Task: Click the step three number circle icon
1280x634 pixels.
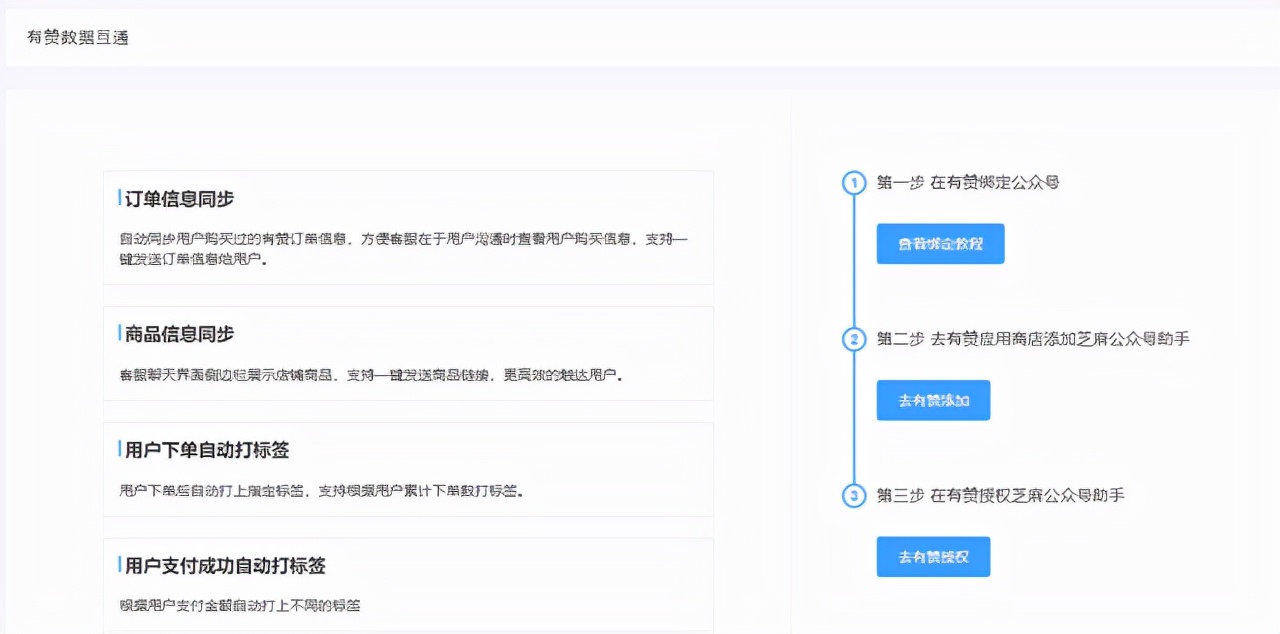Action: pyautogui.click(x=853, y=496)
